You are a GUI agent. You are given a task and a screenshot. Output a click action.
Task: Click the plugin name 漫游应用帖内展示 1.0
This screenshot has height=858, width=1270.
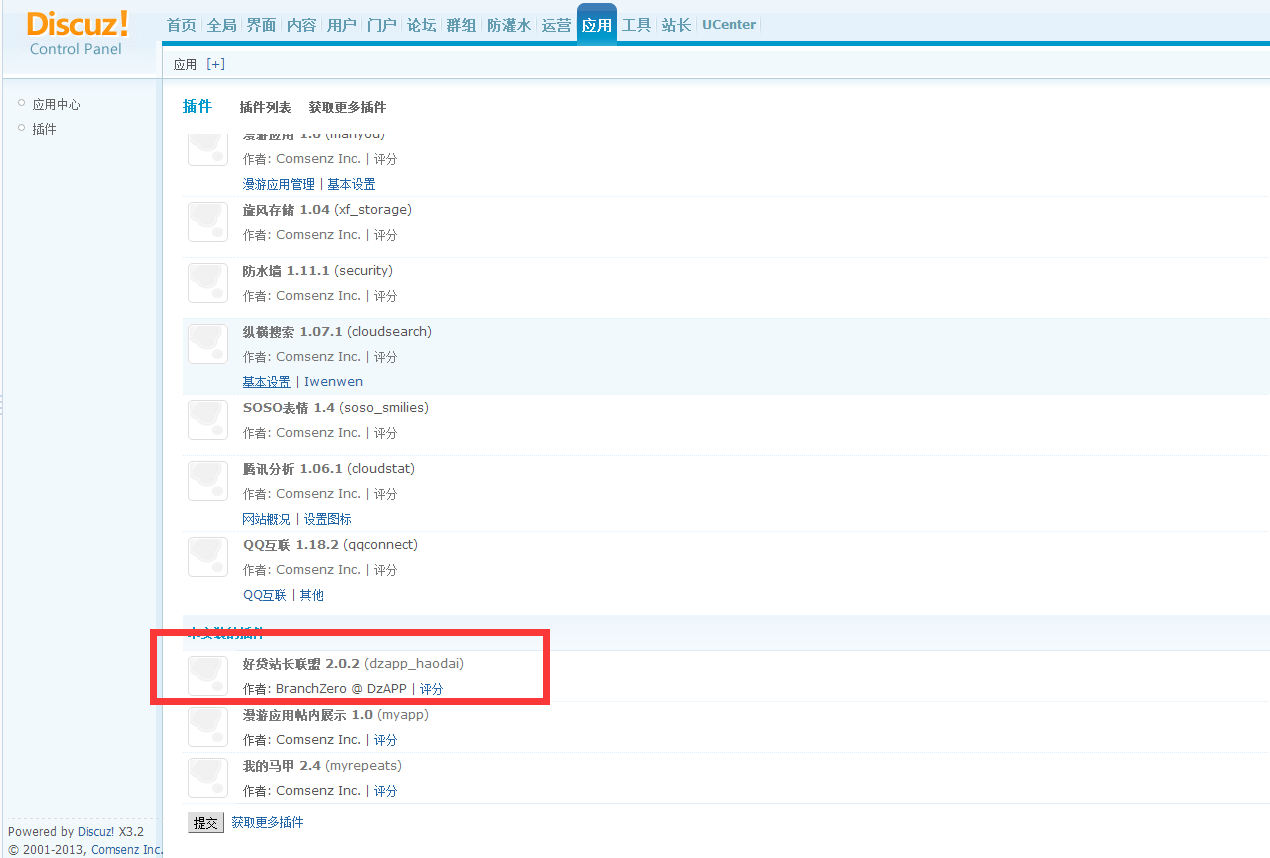click(x=308, y=714)
